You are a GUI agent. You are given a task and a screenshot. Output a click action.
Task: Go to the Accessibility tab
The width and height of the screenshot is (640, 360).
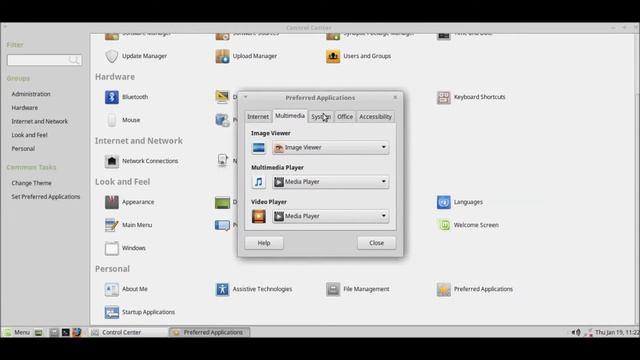[375, 117]
